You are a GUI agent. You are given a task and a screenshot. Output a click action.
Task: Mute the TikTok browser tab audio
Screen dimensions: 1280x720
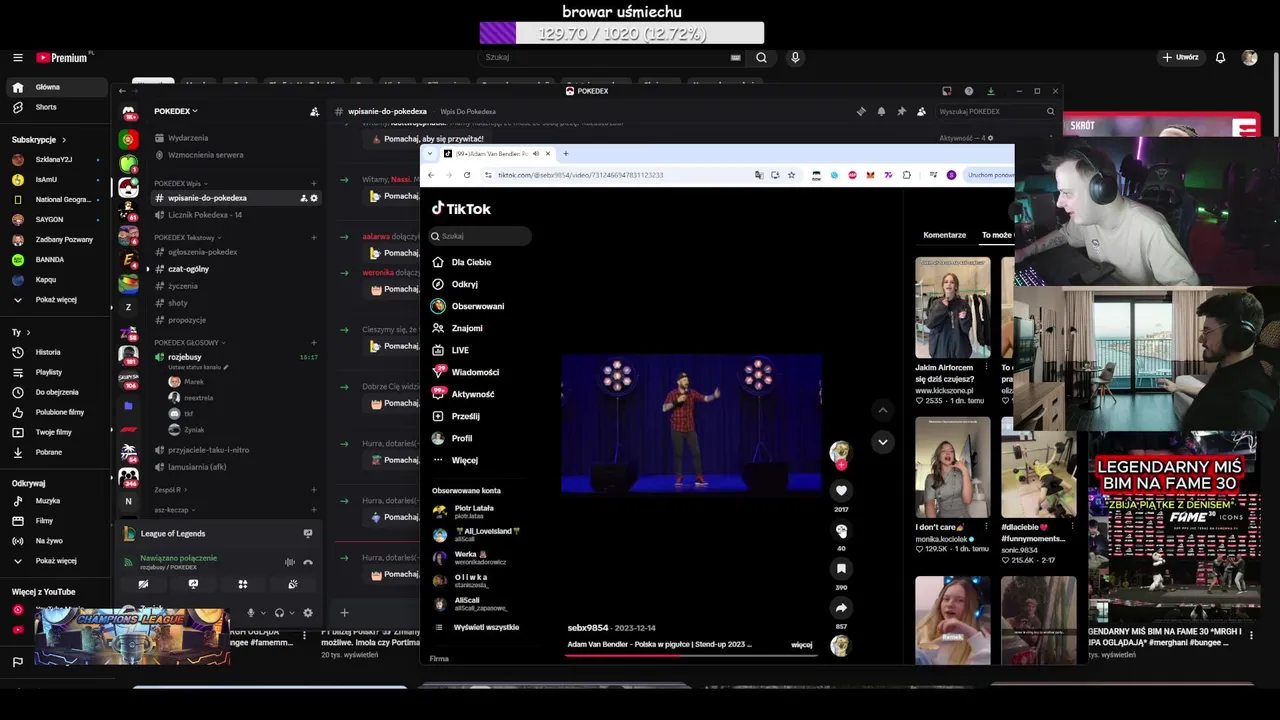536,154
